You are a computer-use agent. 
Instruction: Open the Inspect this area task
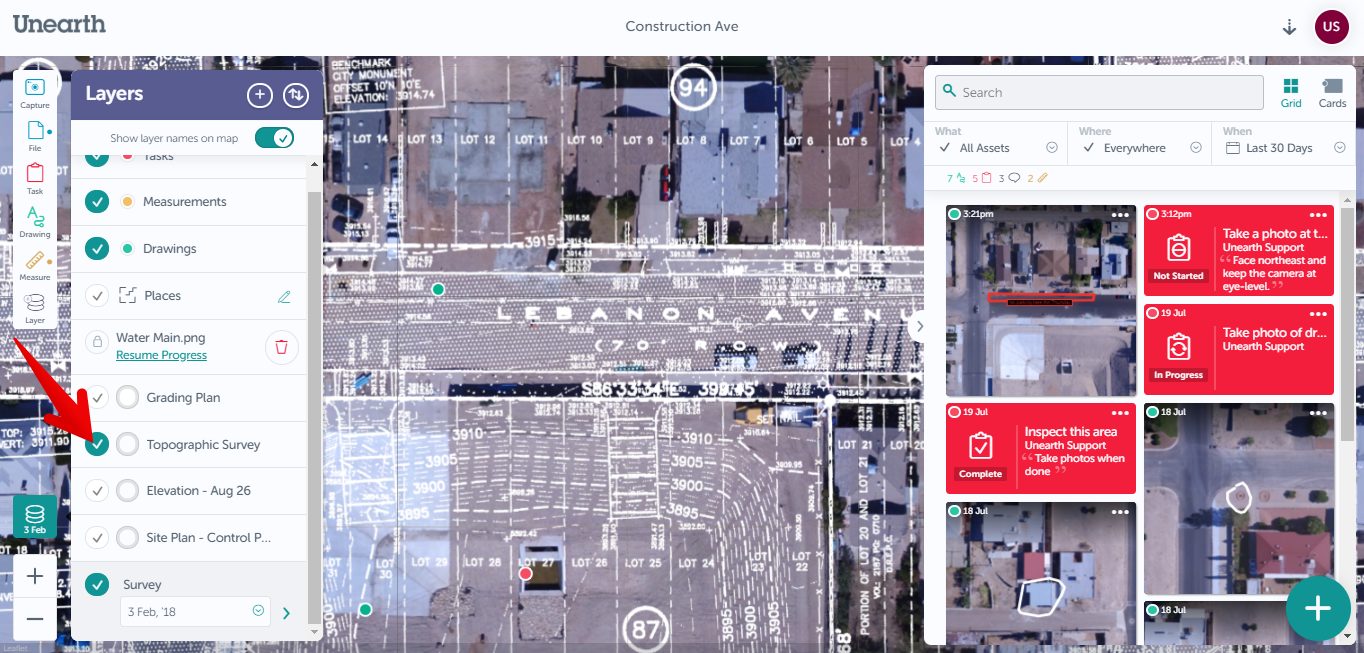click(x=1041, y=448)
